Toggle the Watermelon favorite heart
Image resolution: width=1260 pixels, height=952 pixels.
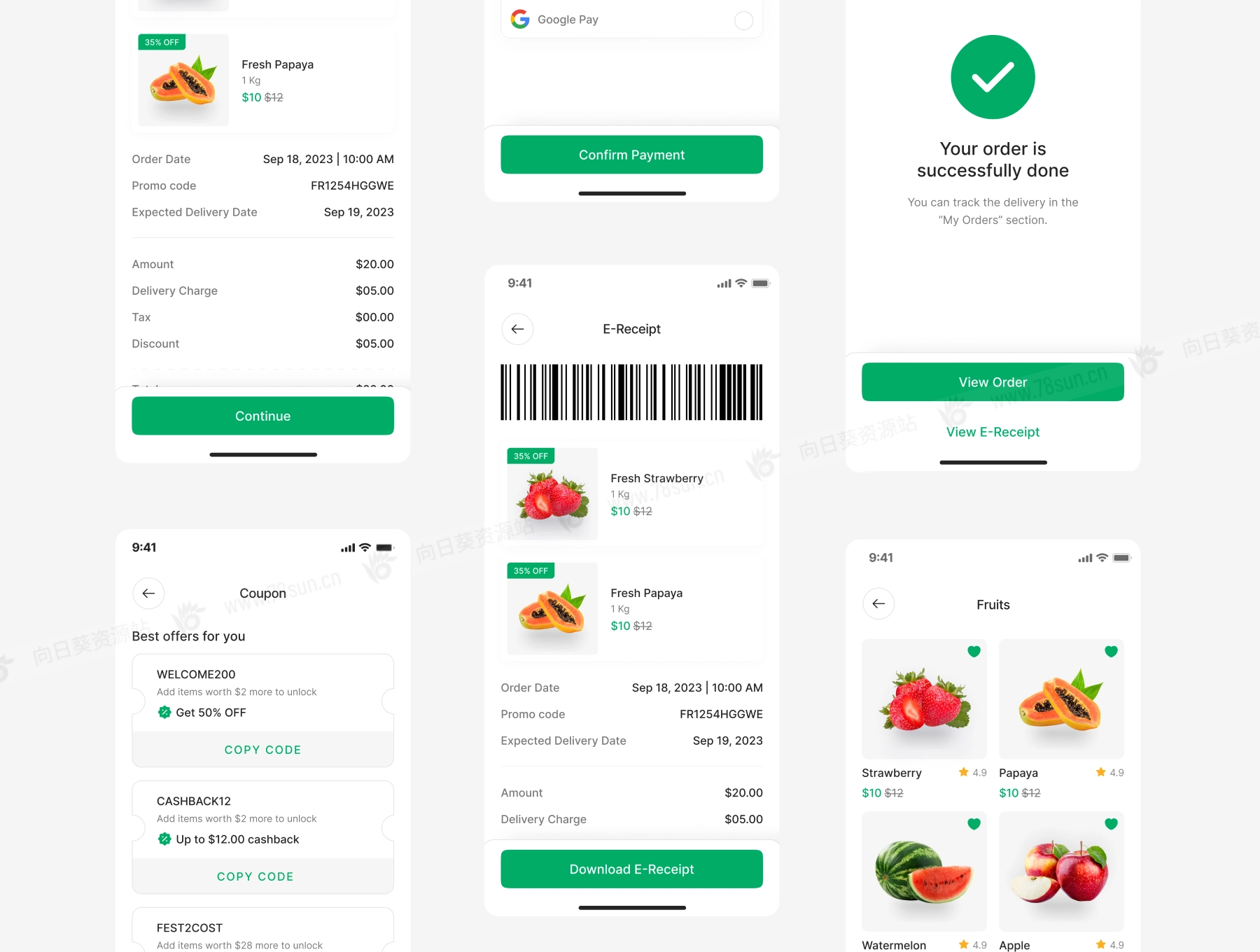click(x=974, y=824)
